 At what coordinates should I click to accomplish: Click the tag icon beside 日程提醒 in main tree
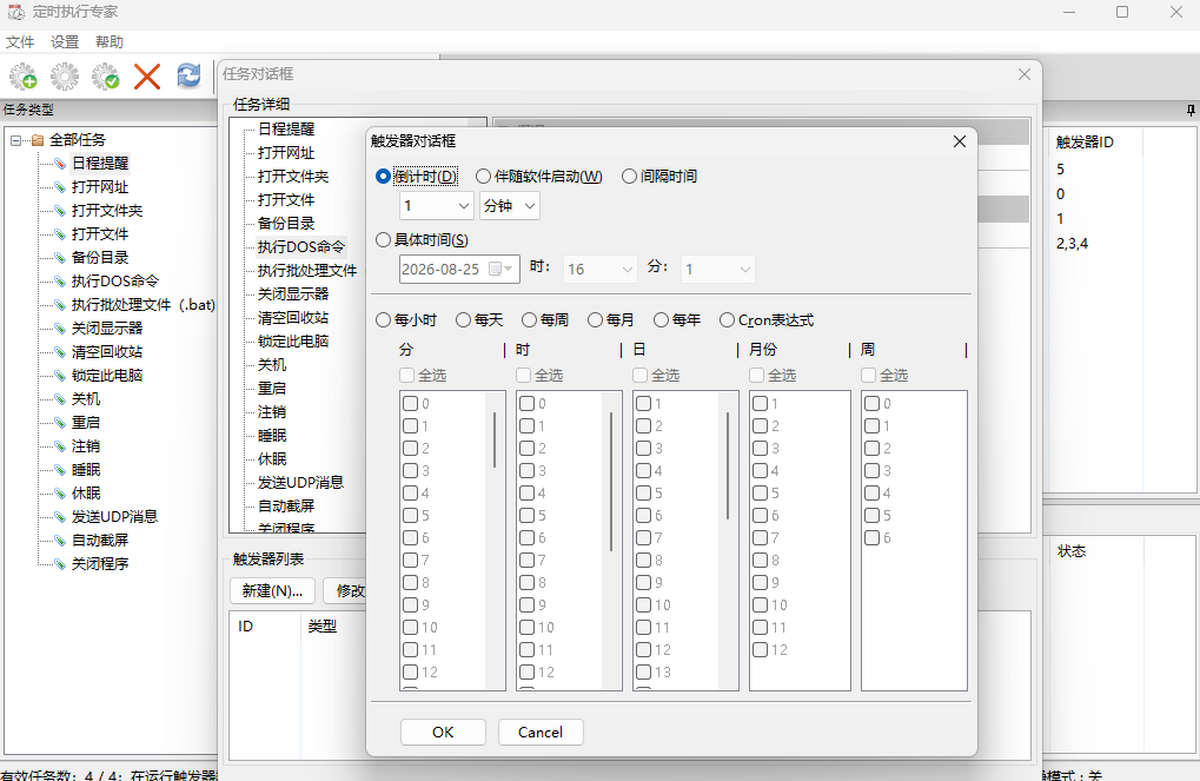point(59,163)
